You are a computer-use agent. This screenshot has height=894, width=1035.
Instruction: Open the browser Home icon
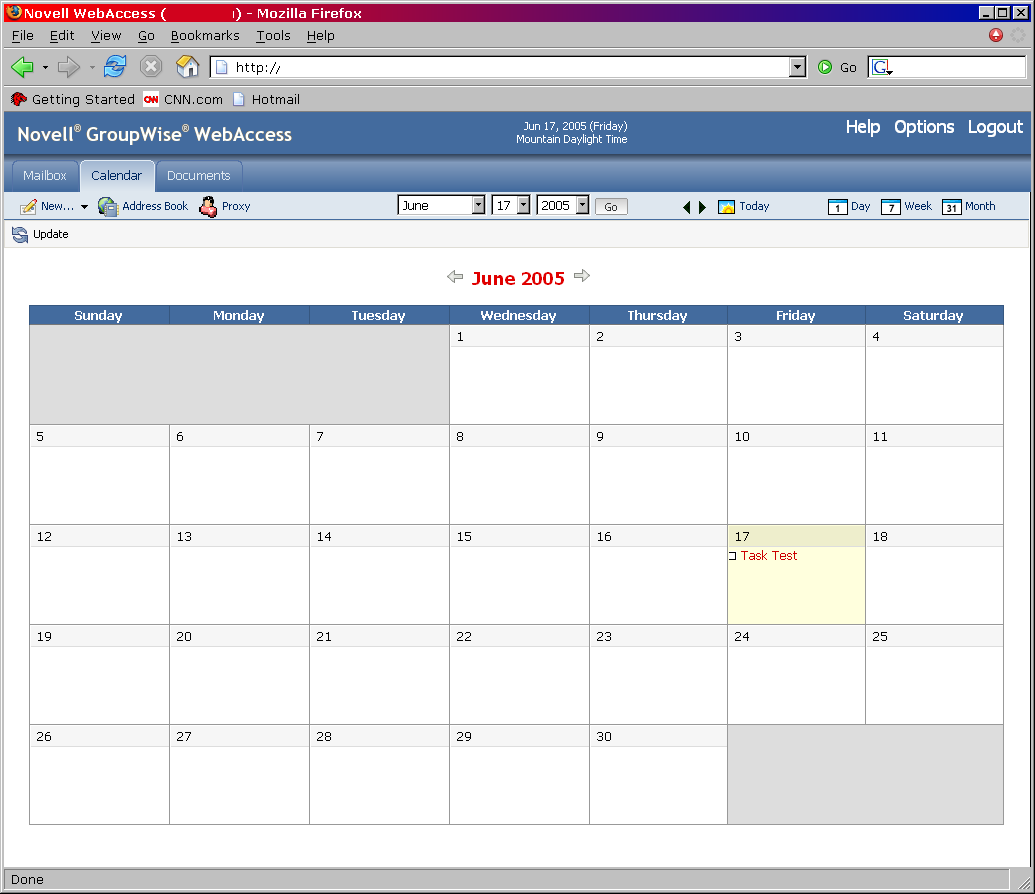[186, 66]
